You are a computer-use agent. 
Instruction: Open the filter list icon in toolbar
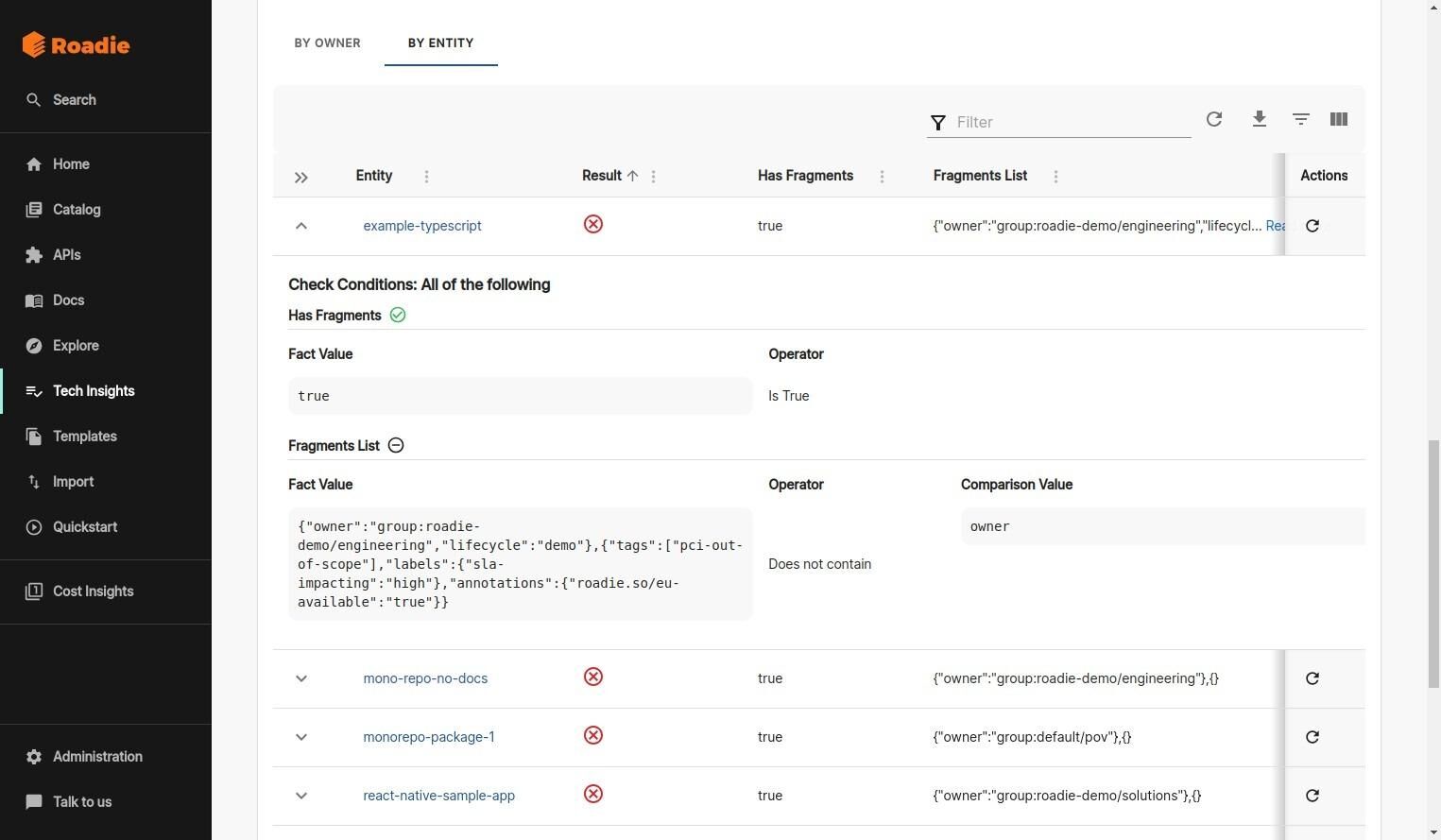(x=1301, y=119)
